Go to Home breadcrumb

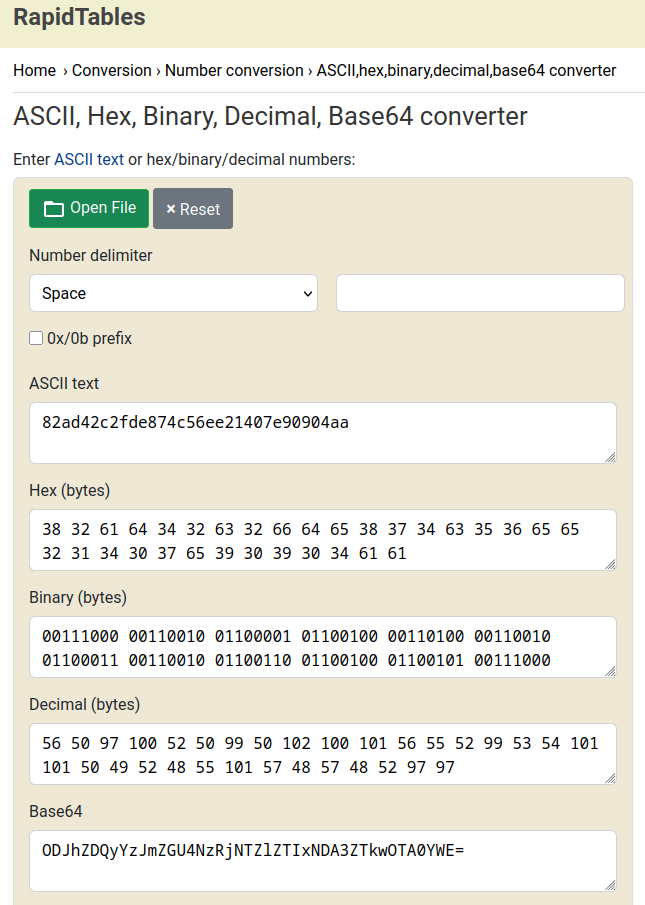(x=35, y=70)
